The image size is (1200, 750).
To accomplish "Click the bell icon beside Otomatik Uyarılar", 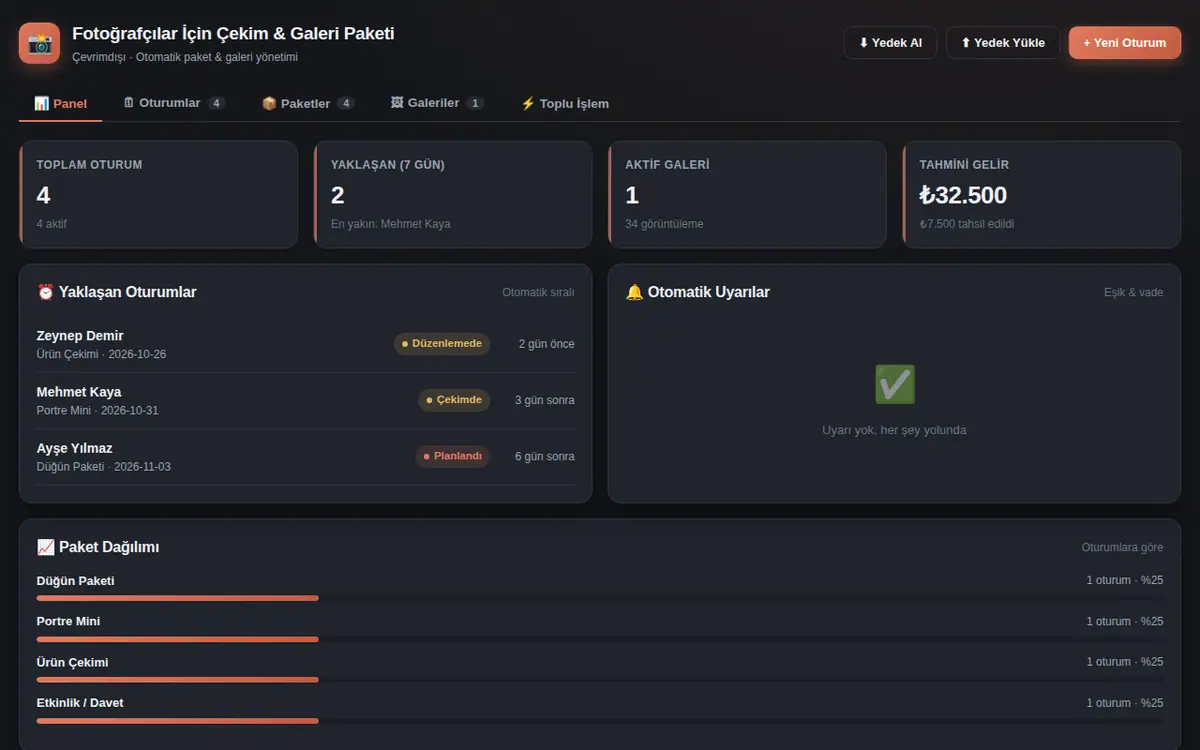I will 634,292.
